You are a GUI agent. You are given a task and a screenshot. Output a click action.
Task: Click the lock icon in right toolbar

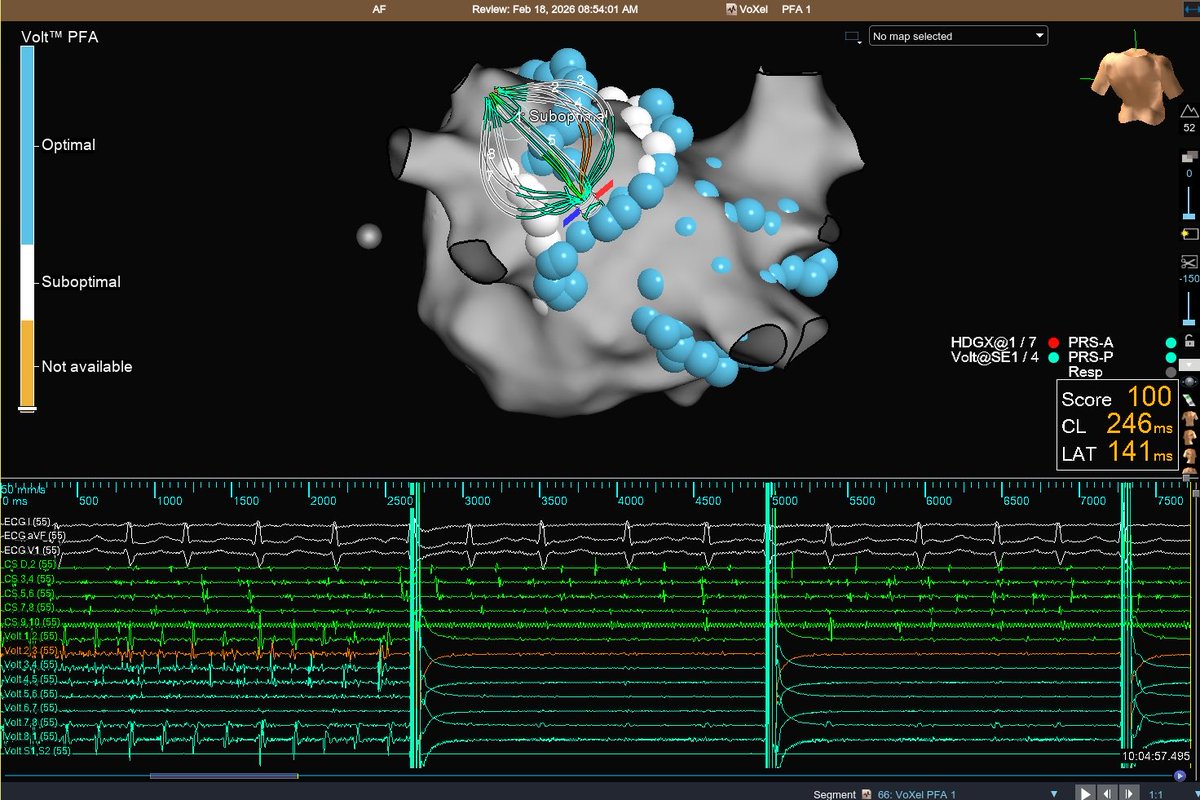pyautogui.click(x=1189, y=341)
